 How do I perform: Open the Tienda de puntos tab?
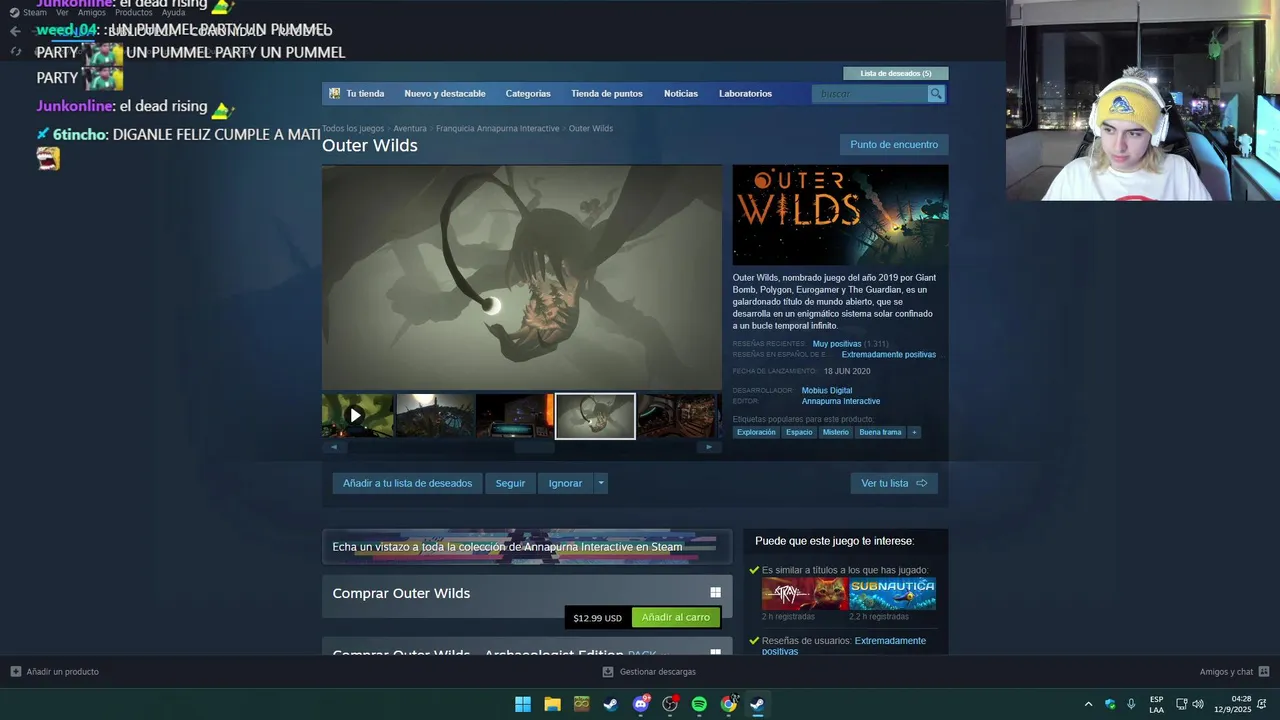pyautogui.click(x=607, y=93)
